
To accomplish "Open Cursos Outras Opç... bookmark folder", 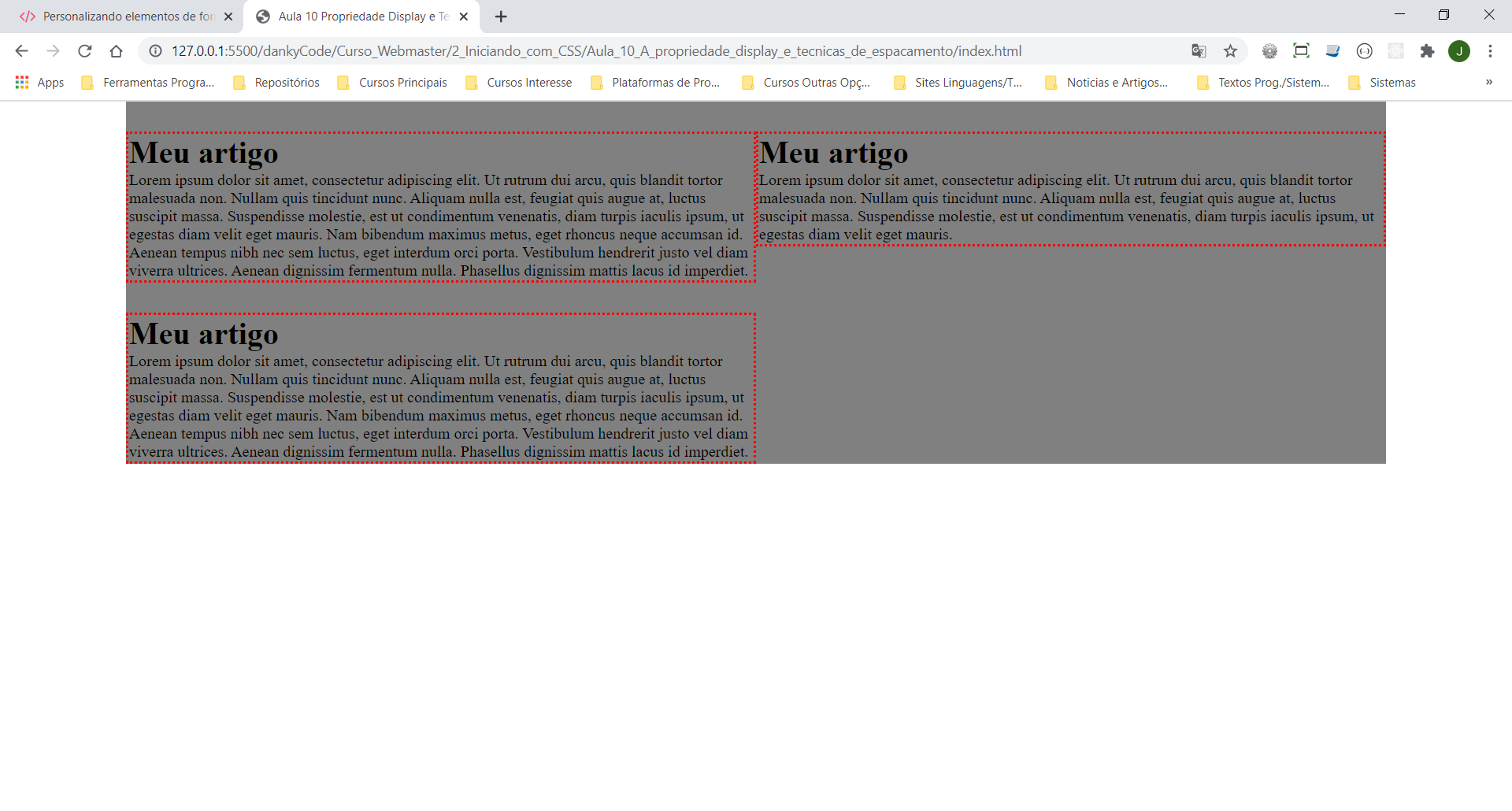I will (806, 83).
